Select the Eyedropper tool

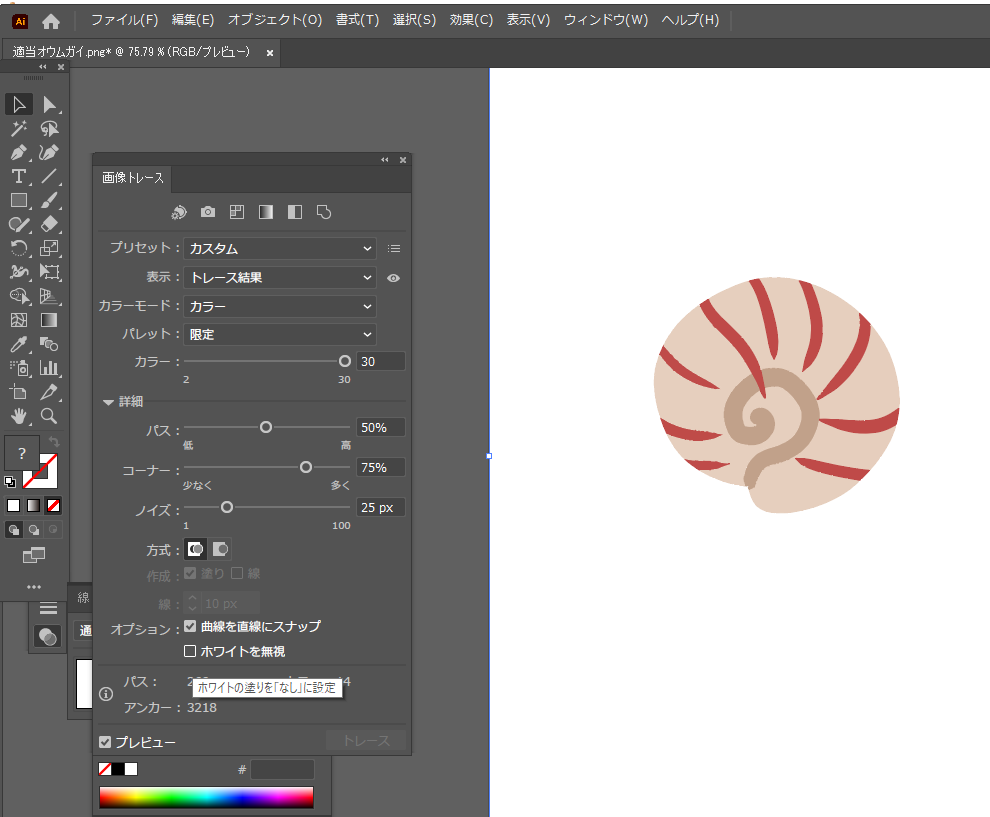click(x=18, y=344)
